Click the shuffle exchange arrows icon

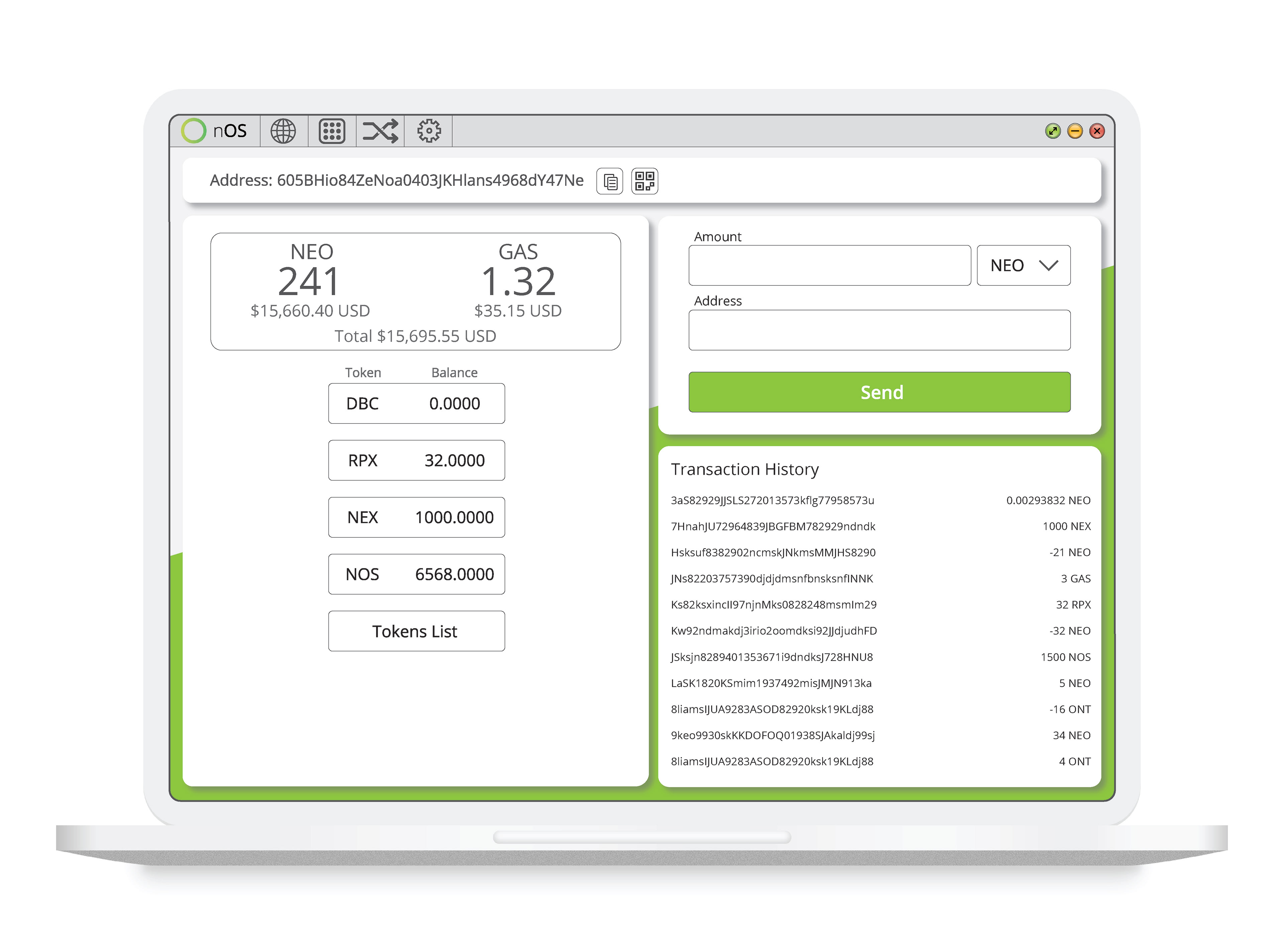click(x=380, y=131)
